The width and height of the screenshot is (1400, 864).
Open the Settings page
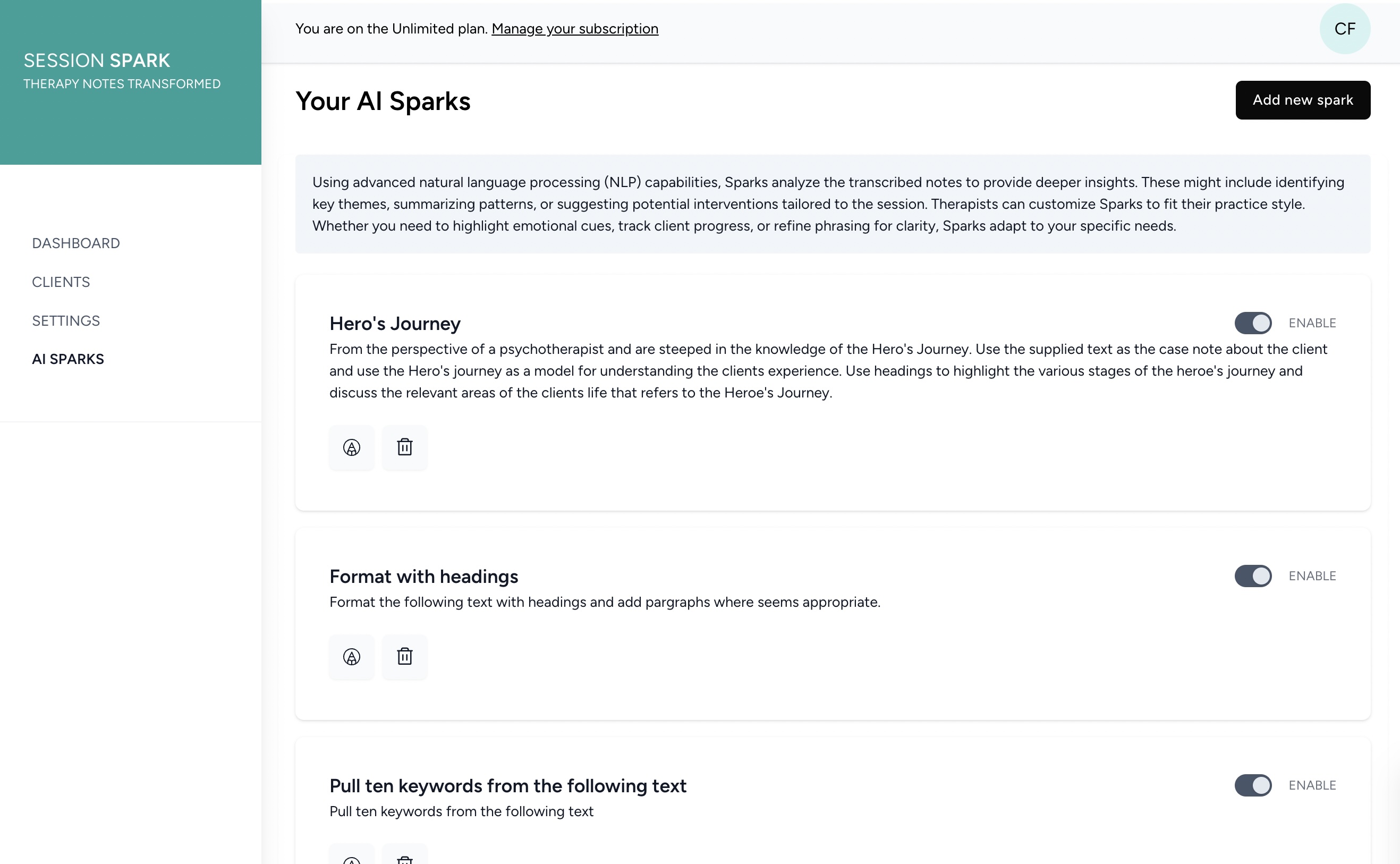click(66, 320)
